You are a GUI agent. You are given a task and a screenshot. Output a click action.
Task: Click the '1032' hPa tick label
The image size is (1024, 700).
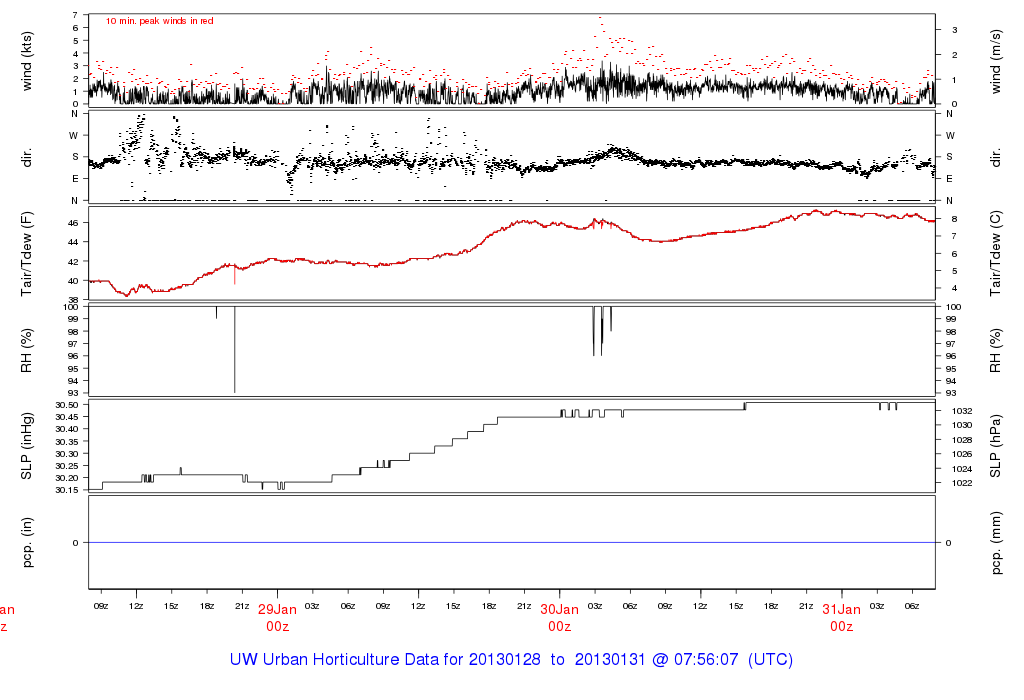coord(962,411)
